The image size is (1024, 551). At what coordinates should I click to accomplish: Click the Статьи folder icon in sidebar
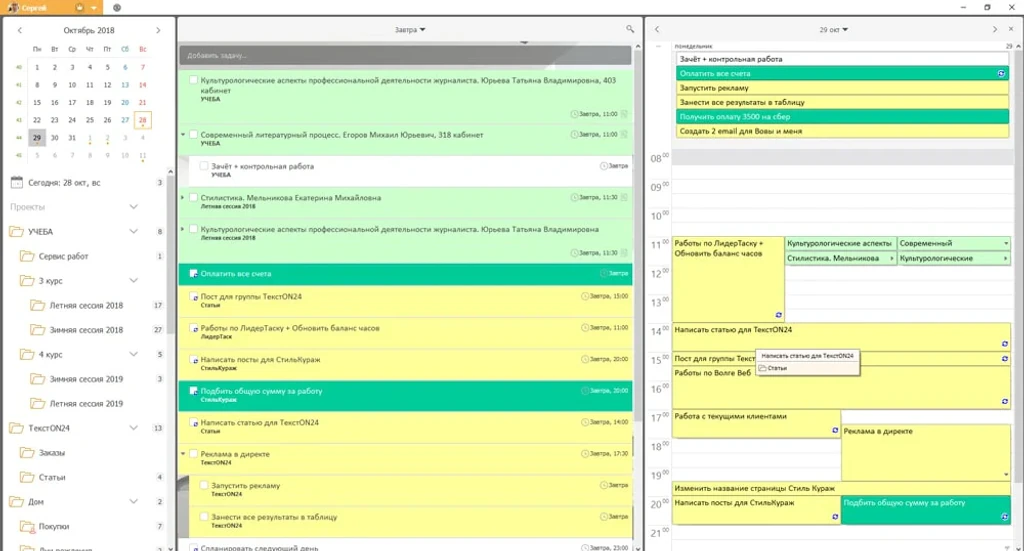point(27,477)
